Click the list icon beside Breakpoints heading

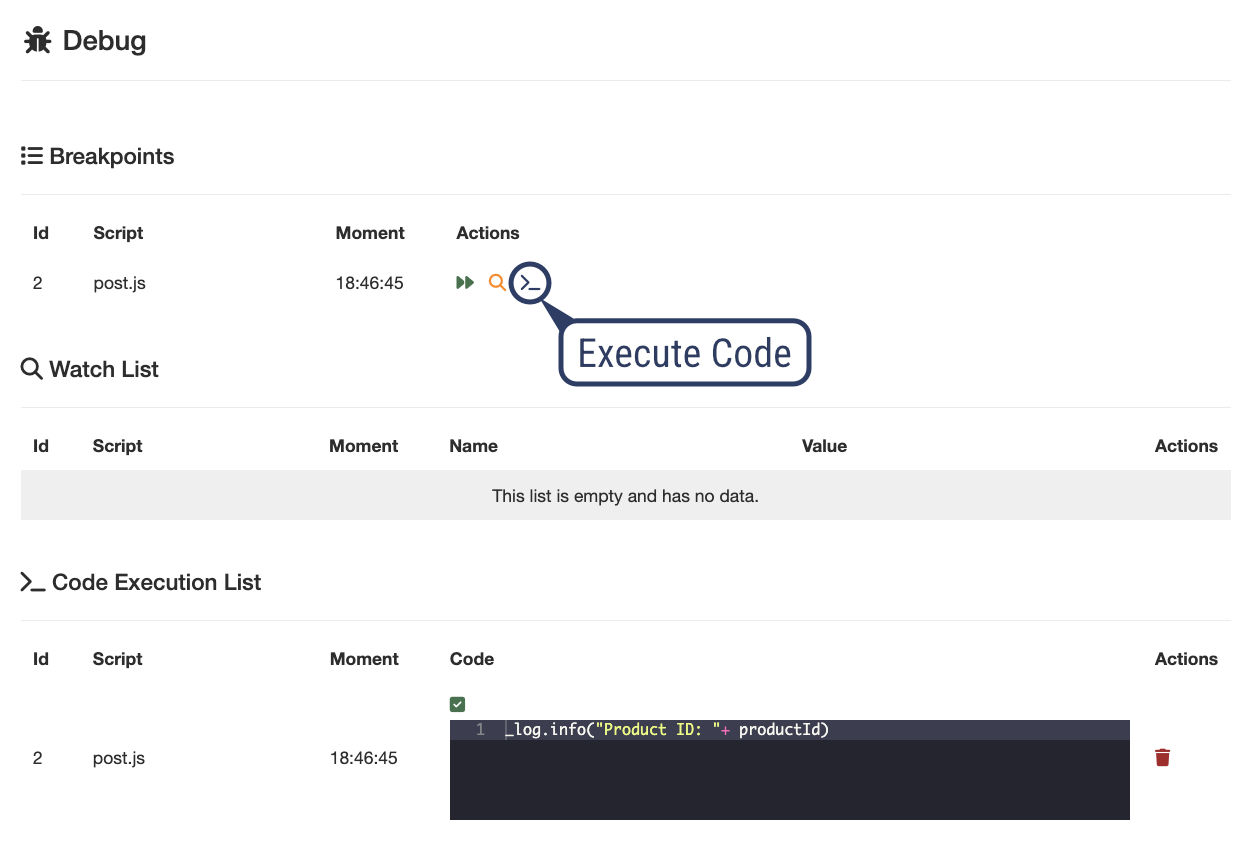31,156
